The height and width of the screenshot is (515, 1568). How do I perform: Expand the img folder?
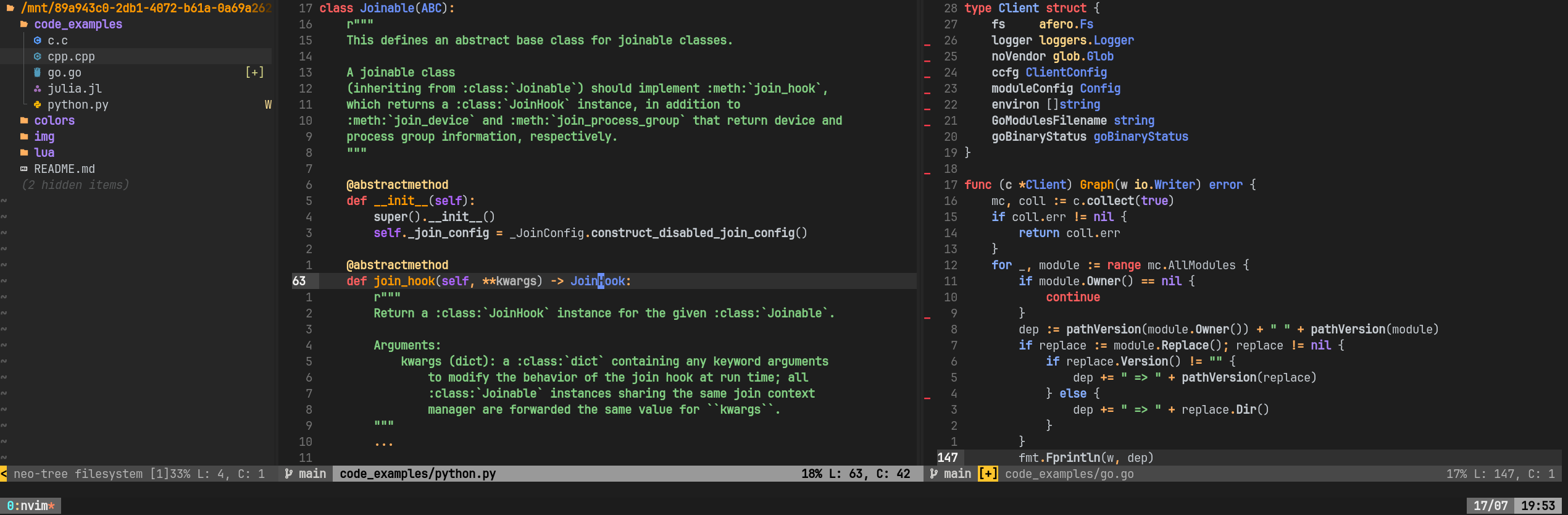point(44,136)
